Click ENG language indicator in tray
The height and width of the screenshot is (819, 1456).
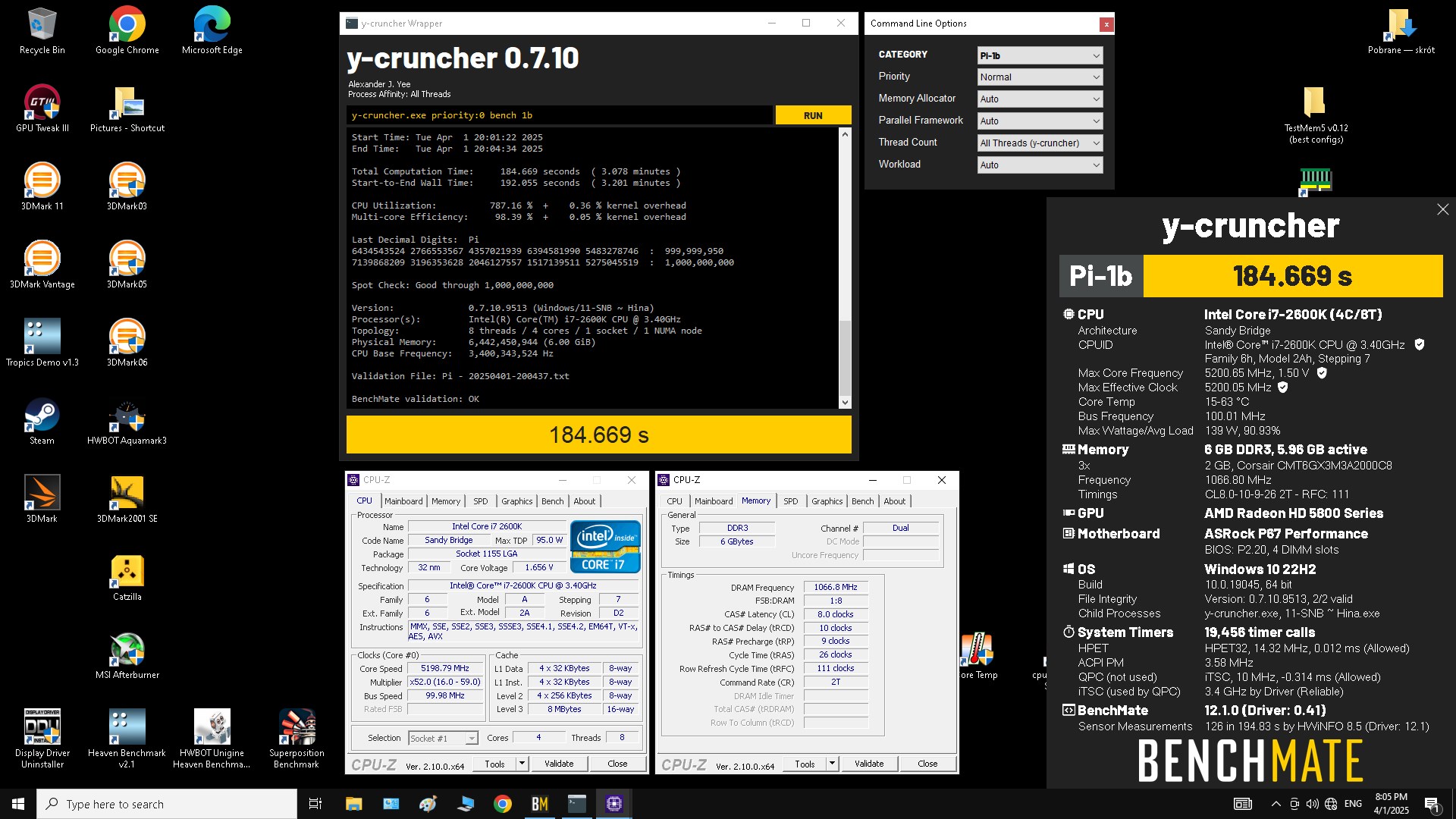pos(1354,804)
